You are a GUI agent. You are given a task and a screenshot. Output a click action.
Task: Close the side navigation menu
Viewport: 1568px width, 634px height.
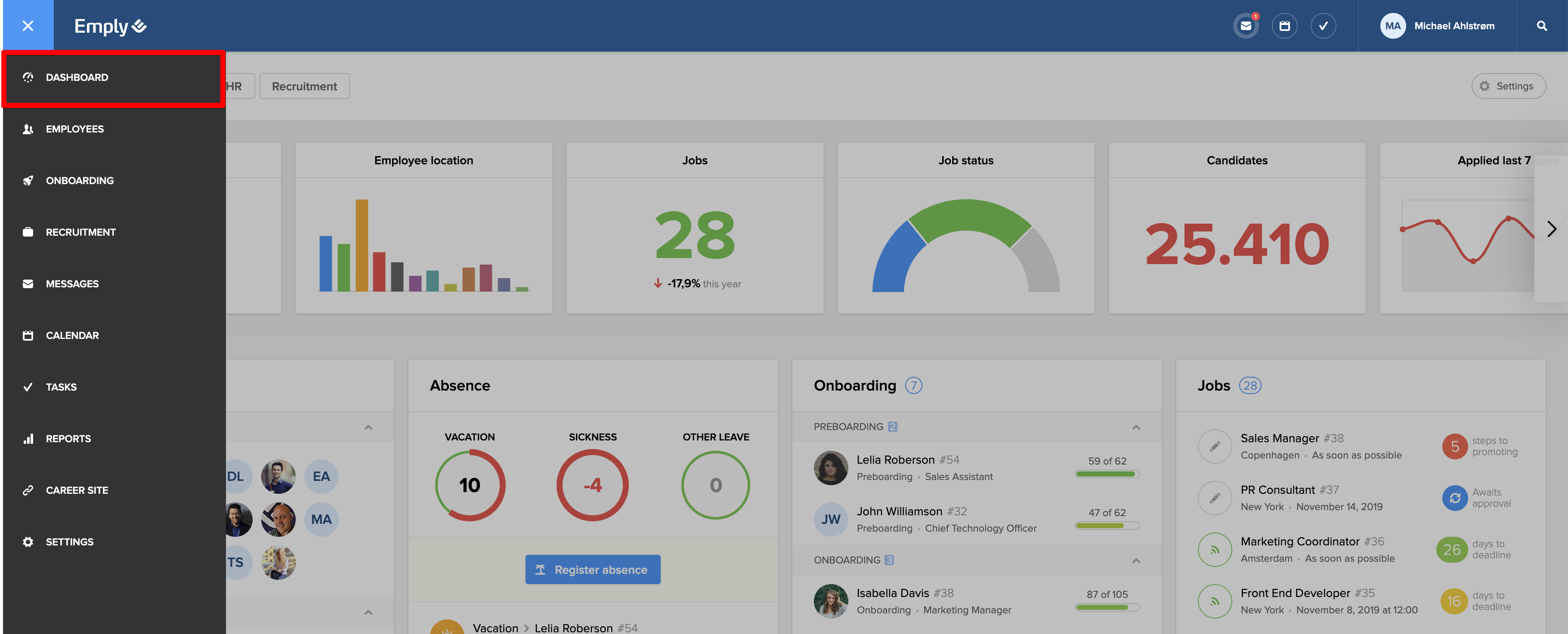coord(28,25)
